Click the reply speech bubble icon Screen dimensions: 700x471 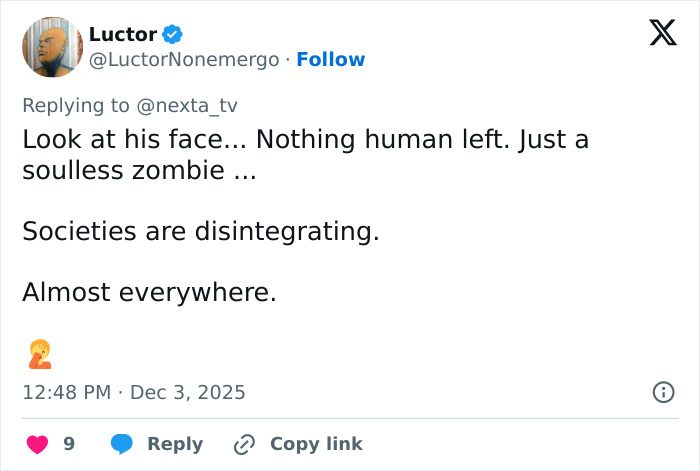coord(122,443)
